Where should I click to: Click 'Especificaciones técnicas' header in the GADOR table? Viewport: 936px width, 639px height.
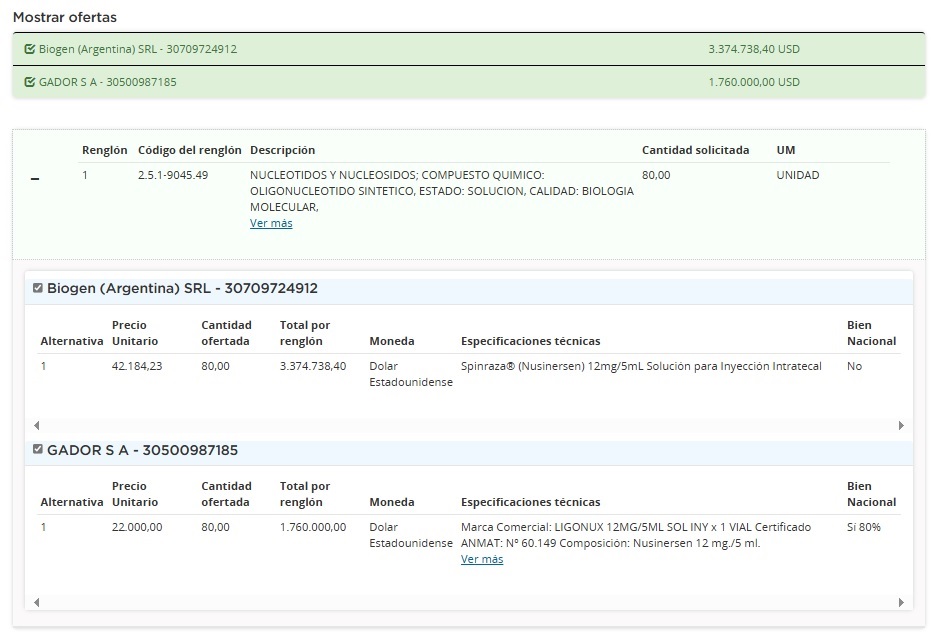530,502
